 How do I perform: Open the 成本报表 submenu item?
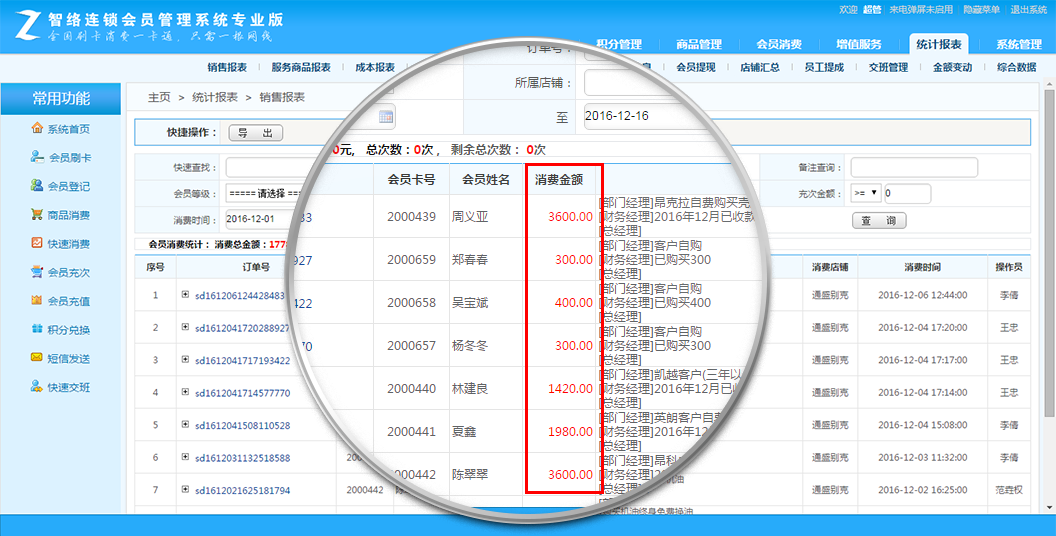(374, 67)
